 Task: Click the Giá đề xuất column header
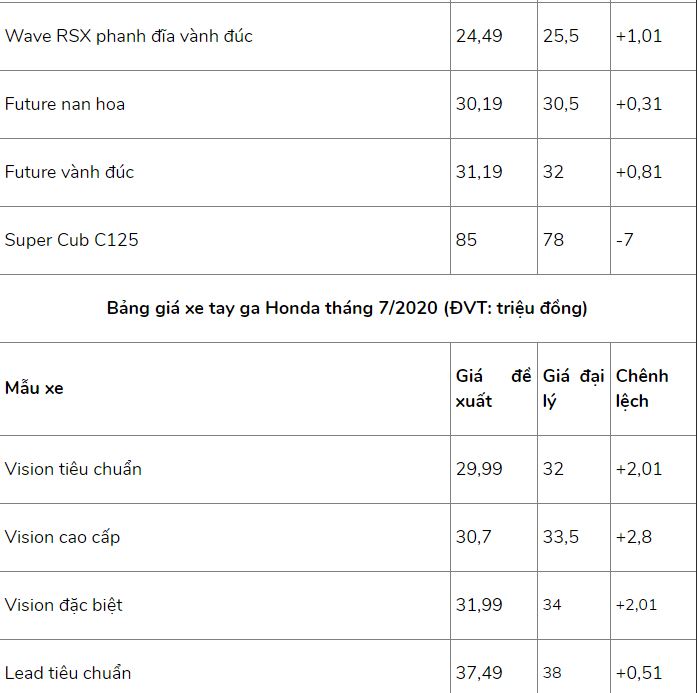[493, 388]
